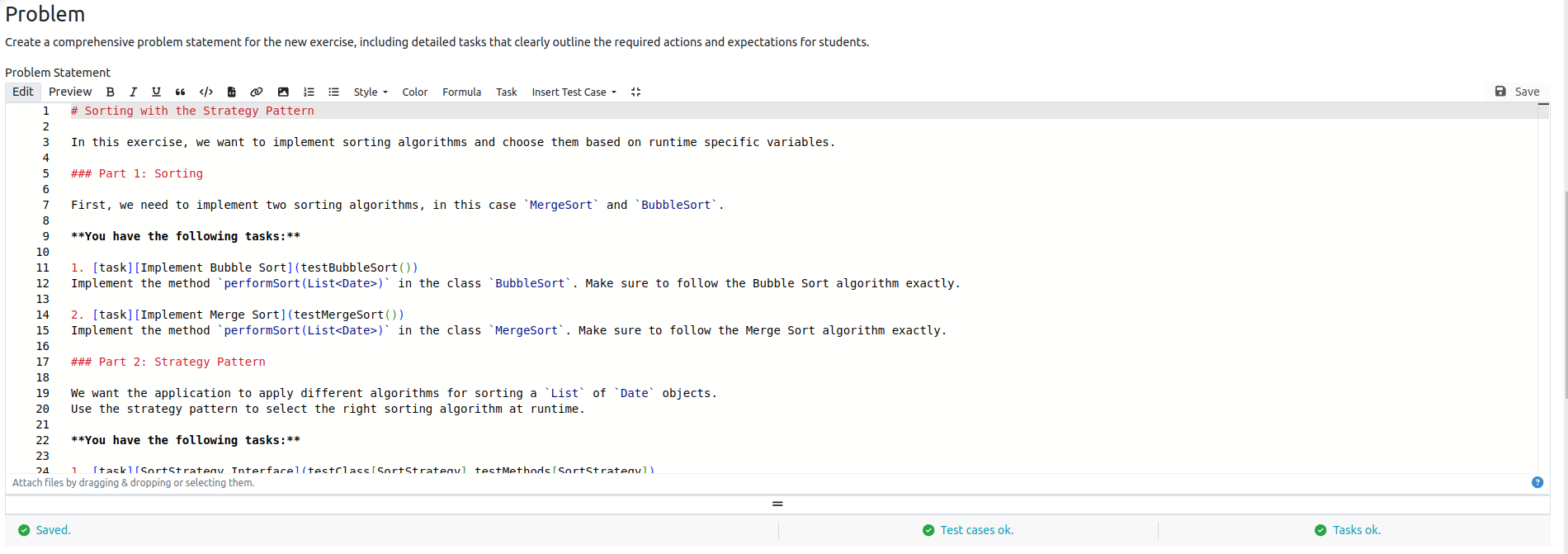Expand the Insert Test Case dropdown
Viewport: 1568px width, 554px height.
click(574, 92)
